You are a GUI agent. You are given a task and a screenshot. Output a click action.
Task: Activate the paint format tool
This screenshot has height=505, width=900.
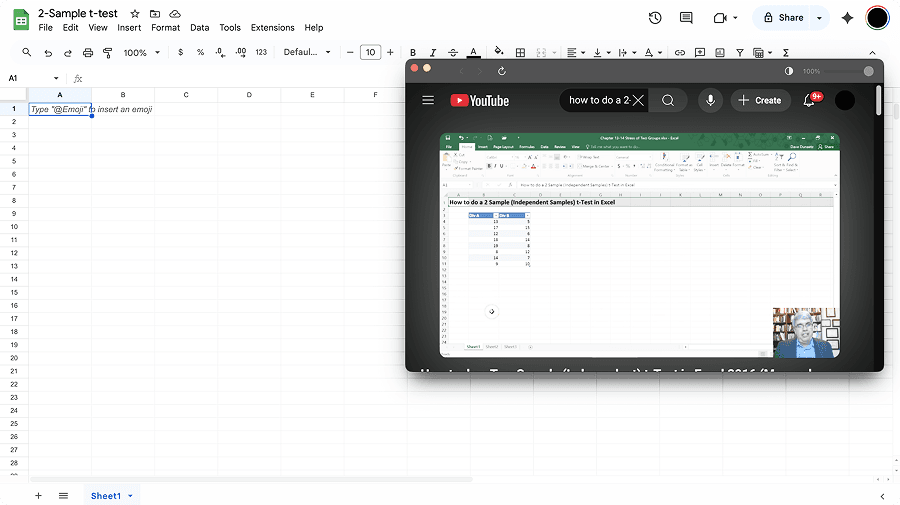(x=107, y=53)
